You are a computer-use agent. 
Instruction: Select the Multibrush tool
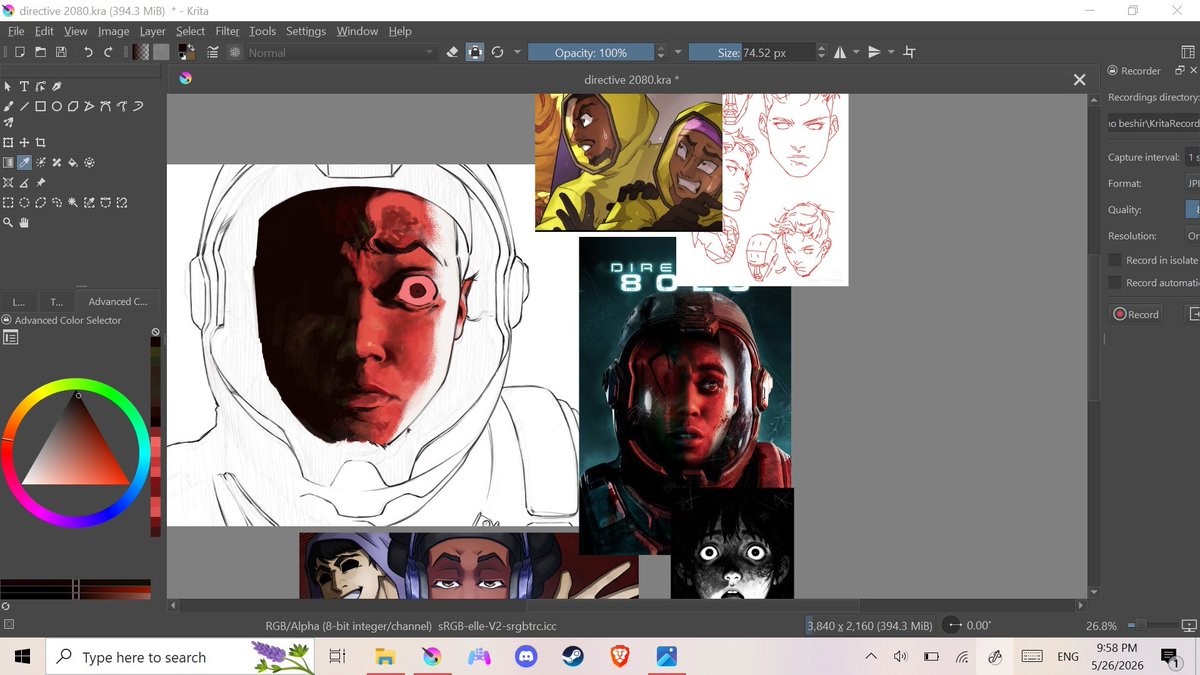(8, 123)
